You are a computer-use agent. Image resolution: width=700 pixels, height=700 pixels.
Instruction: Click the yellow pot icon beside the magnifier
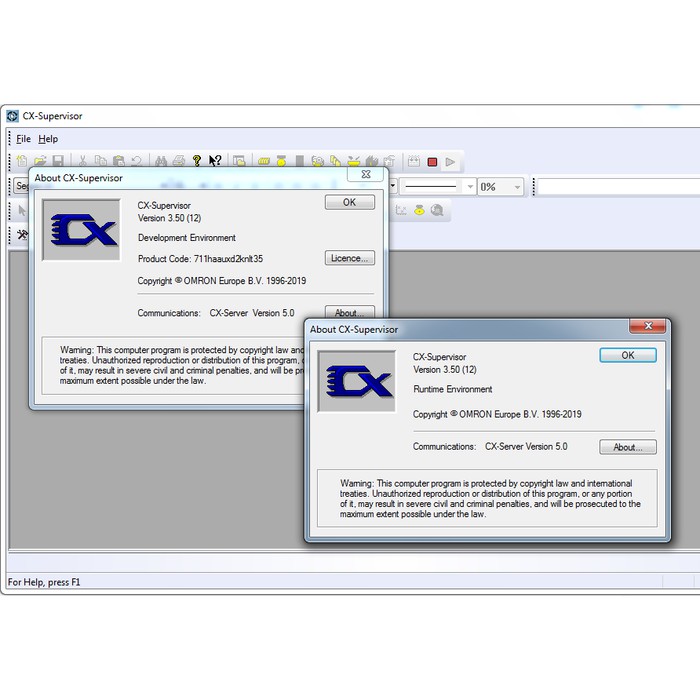point(419,210)
